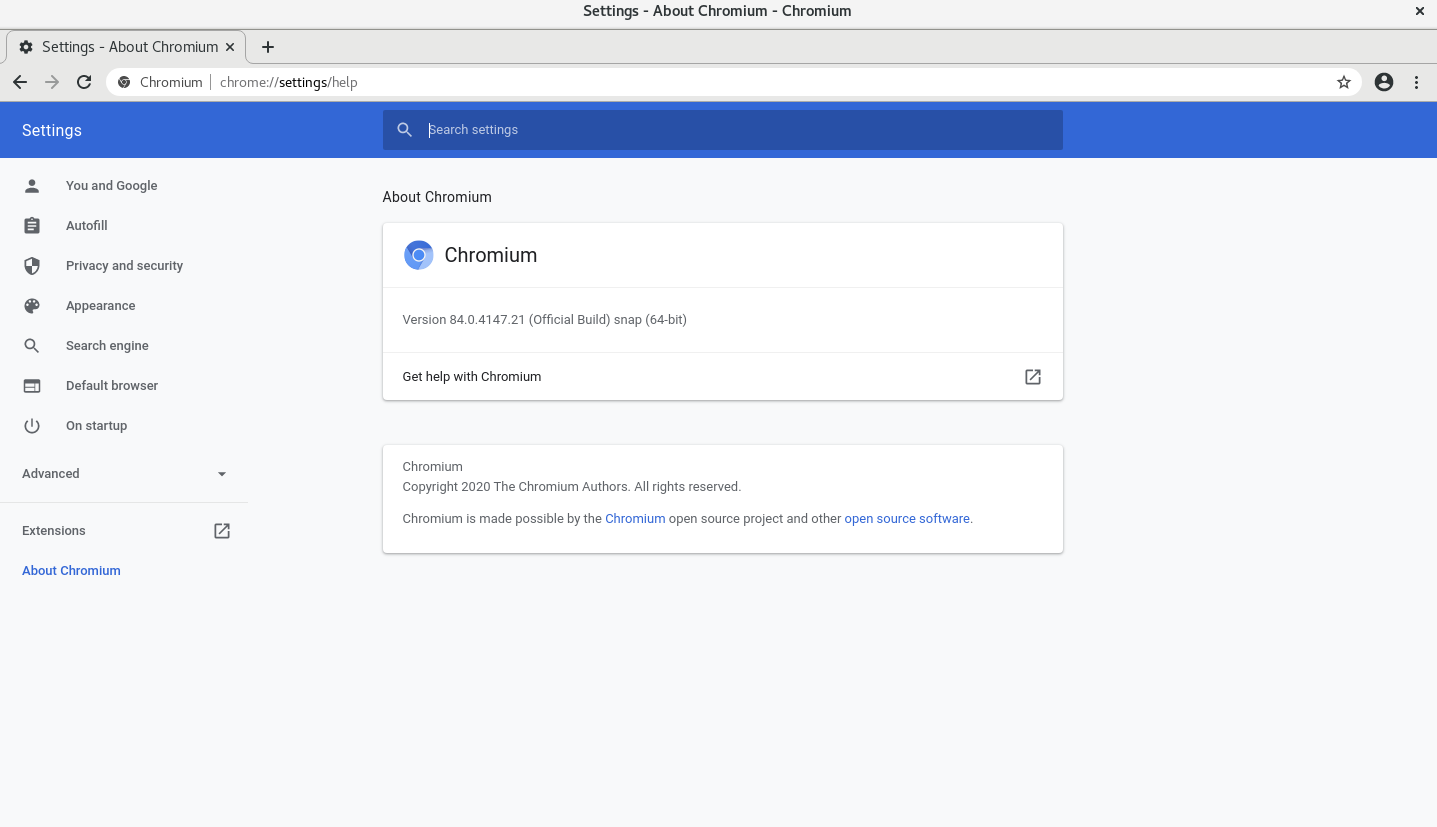Open On startup settings
This screenshot has width=1437, height=827.
96,425
